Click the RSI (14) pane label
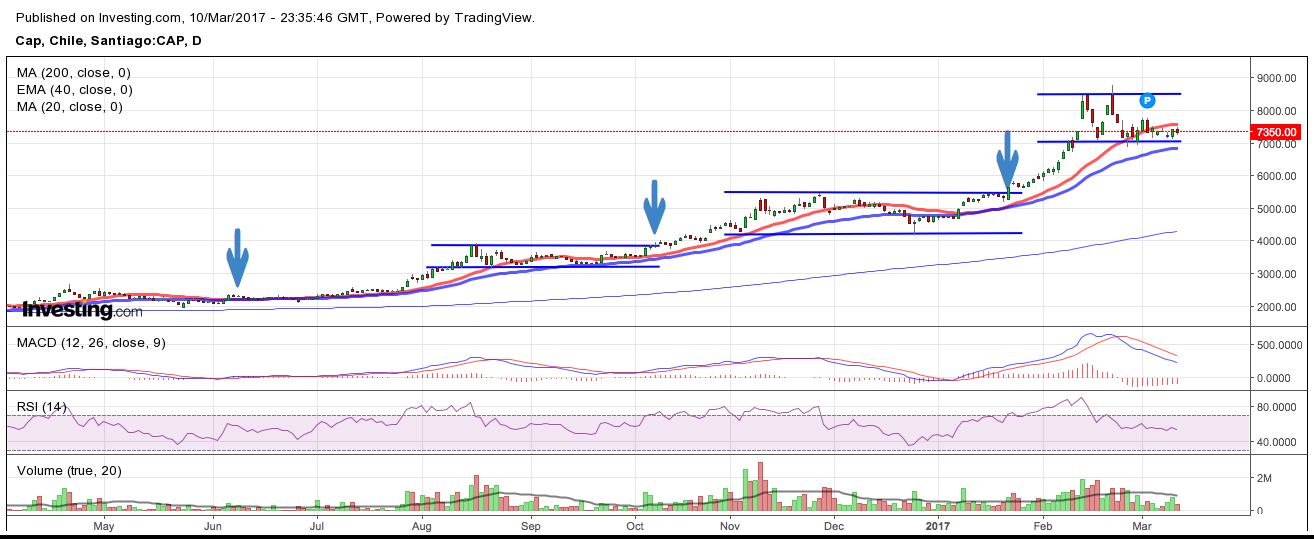This screenshot has height=539, width=1314. point(42,406)
